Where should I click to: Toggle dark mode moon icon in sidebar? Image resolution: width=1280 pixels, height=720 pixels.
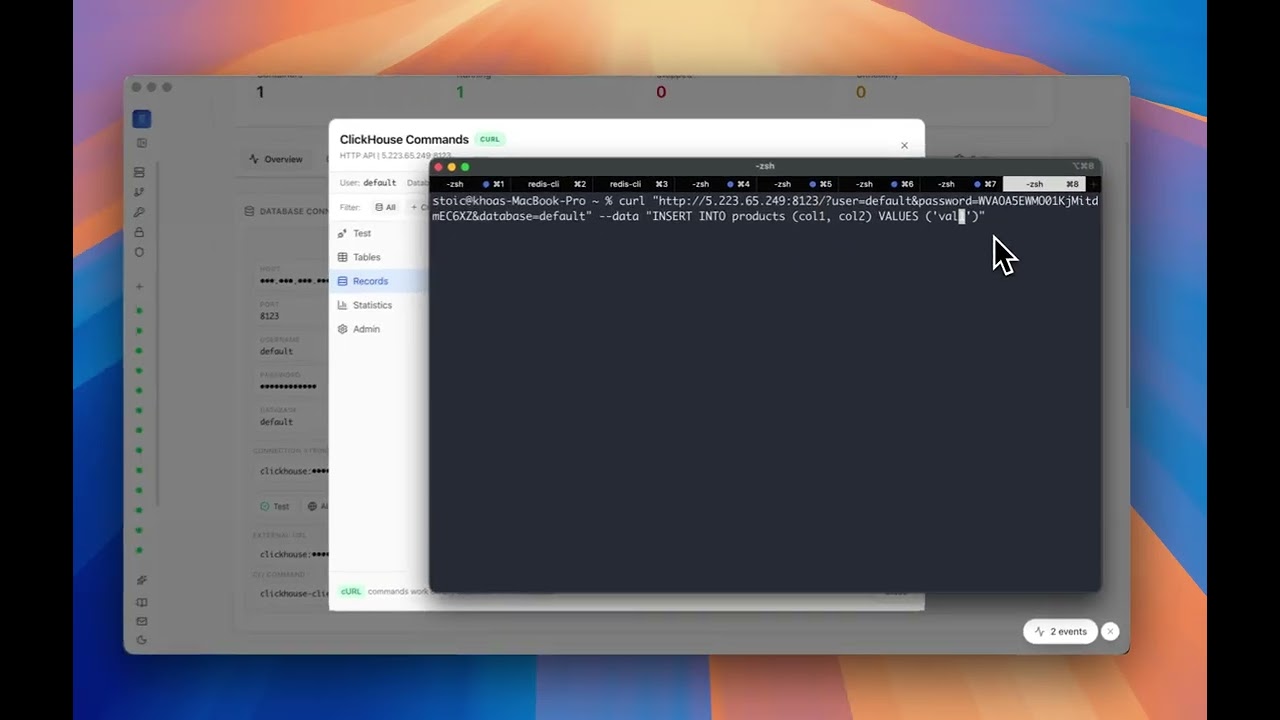[x=141, y=640]
